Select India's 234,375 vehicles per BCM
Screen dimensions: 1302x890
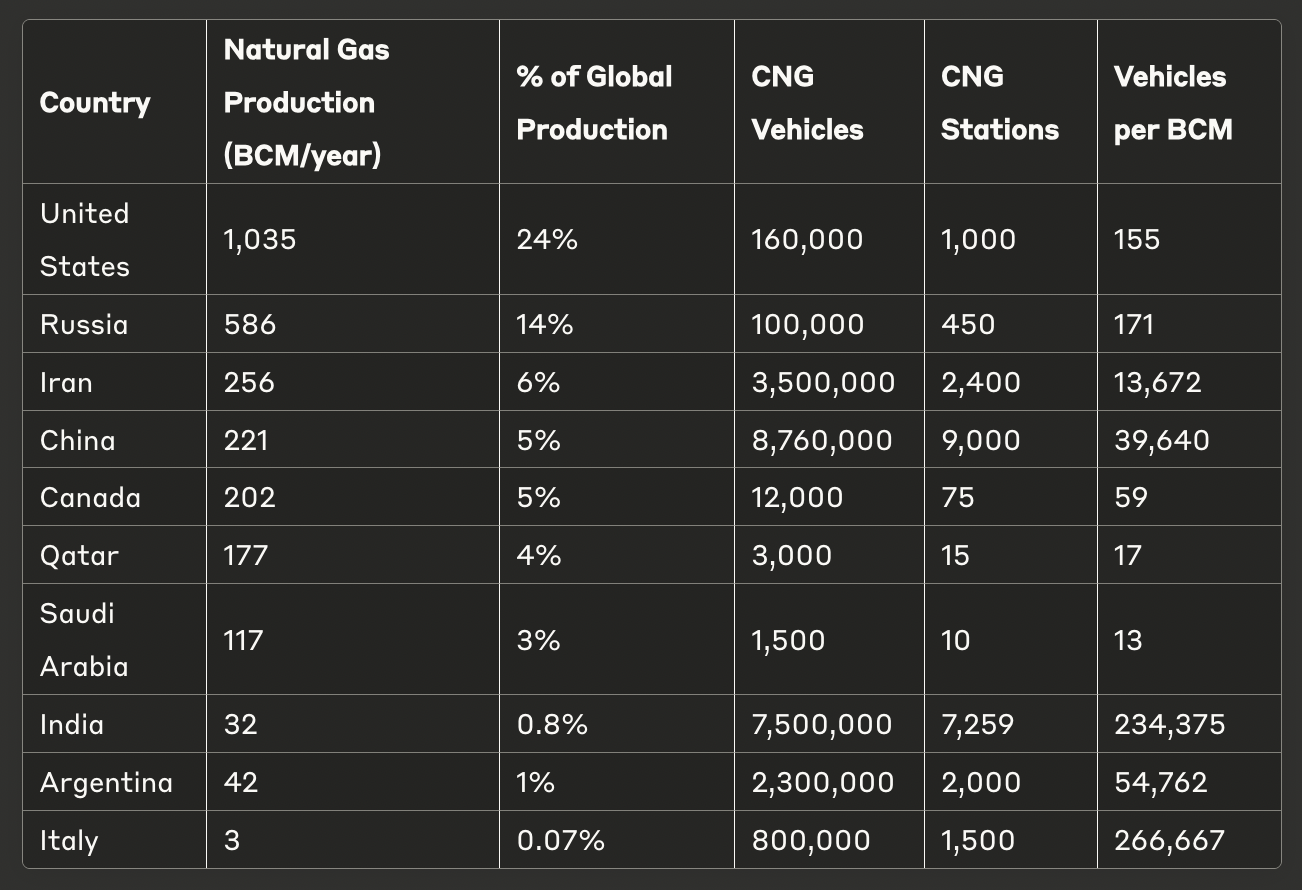pos(1169,725)
